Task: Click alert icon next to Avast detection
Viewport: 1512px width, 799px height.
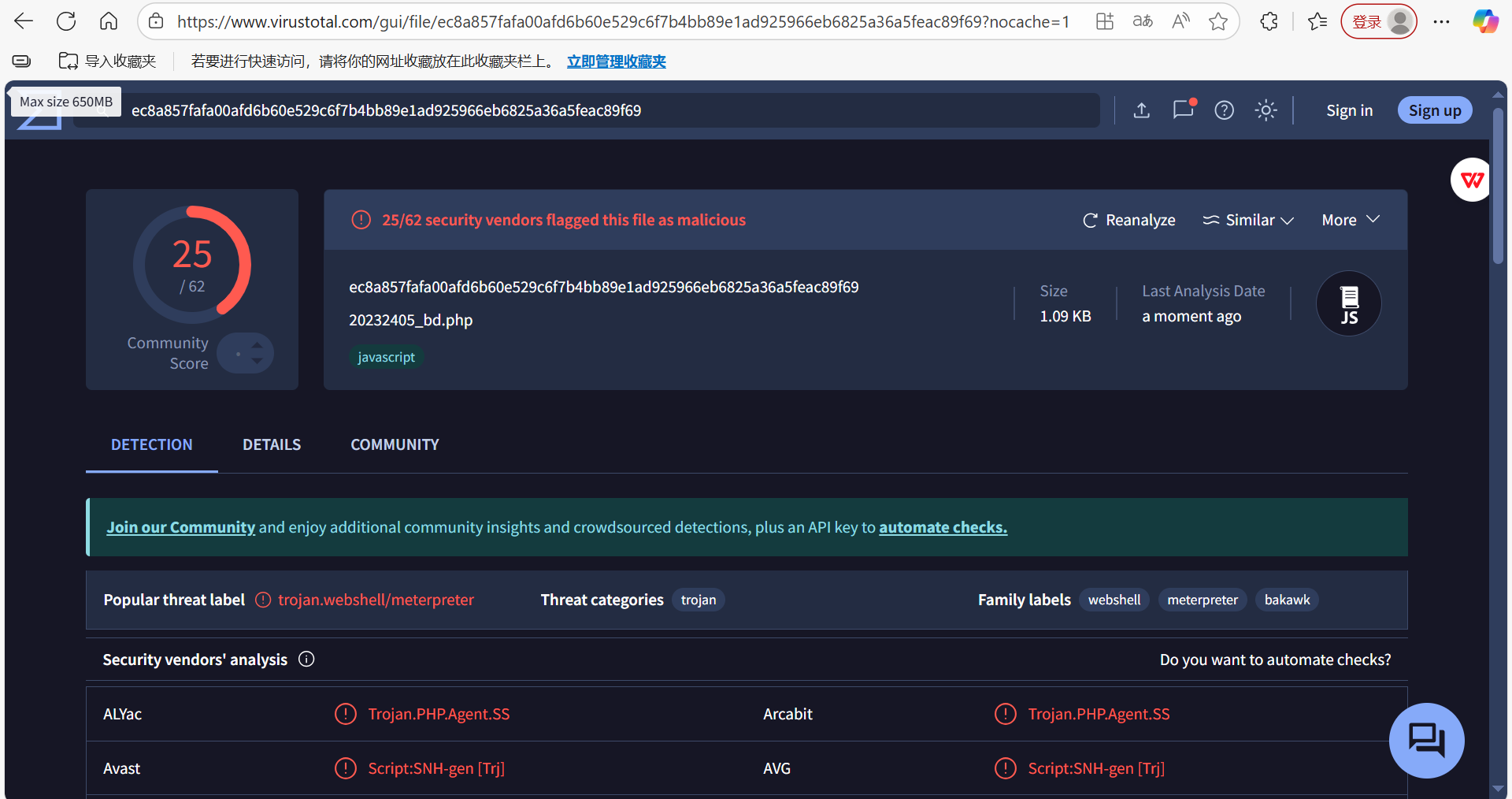Action: (x=346, y=768)
